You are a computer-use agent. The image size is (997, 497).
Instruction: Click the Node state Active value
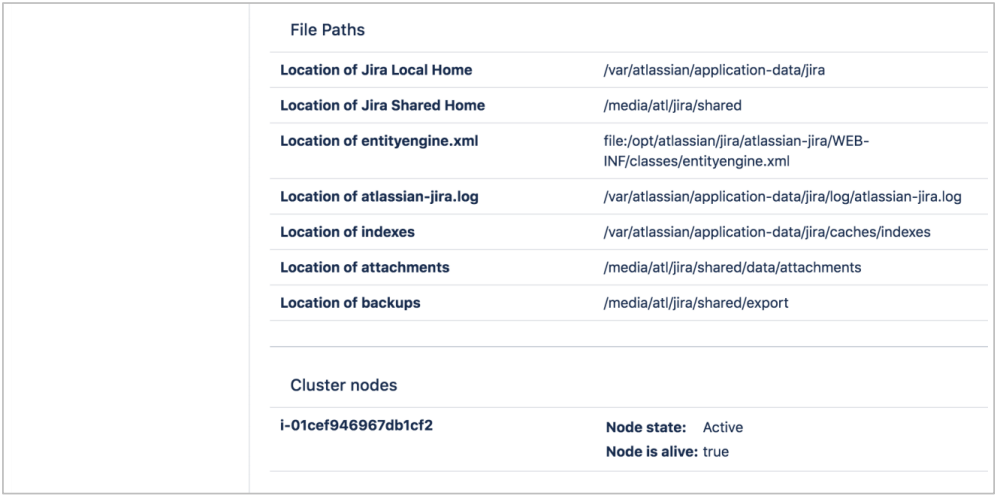pos(722,428)
